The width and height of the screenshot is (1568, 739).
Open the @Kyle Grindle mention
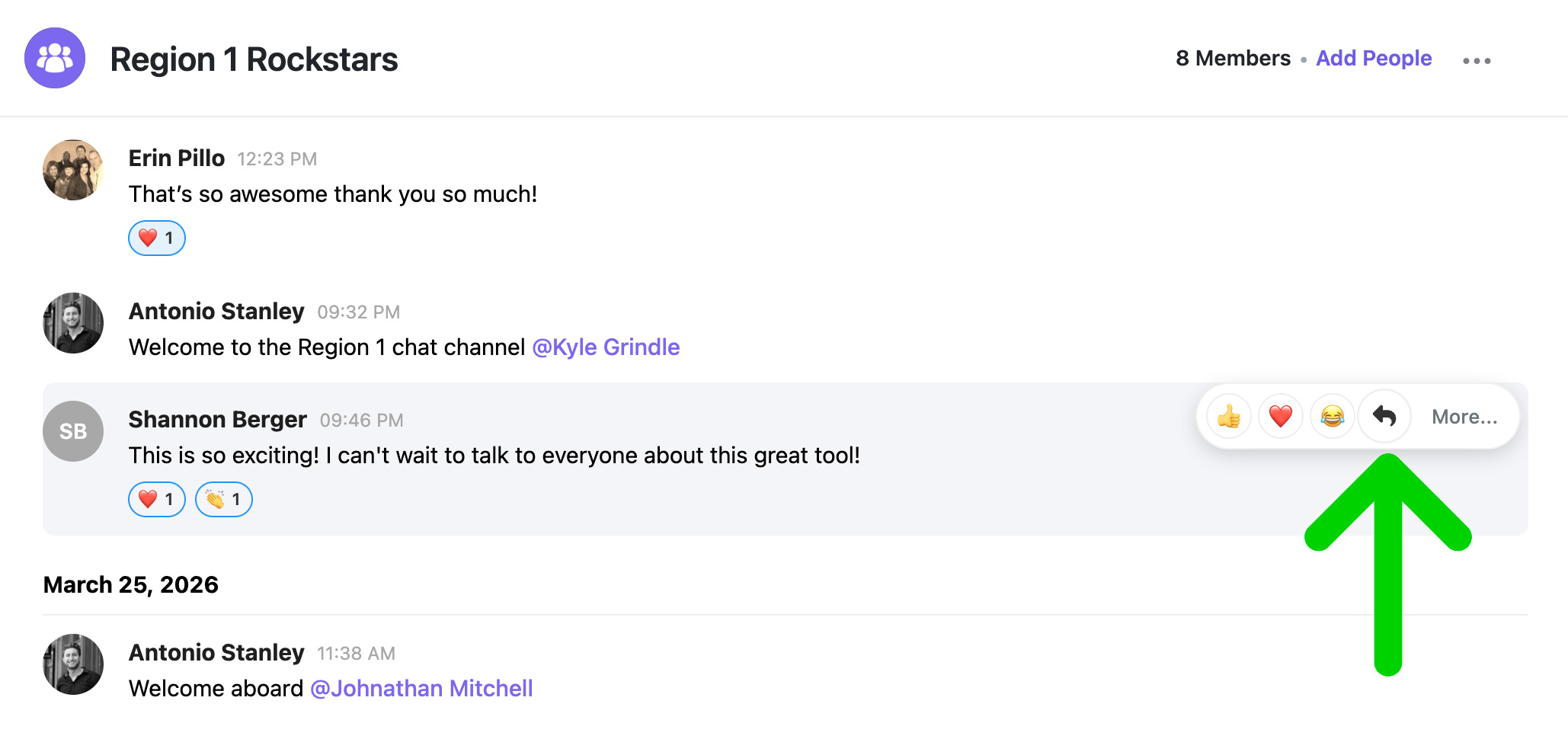coord(606,347)
